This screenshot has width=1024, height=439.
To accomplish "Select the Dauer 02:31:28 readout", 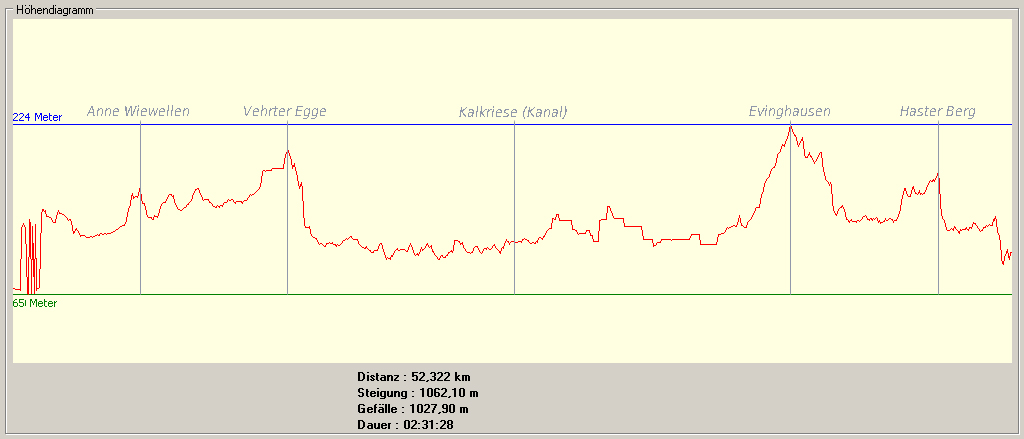I will click(x=405, y=425).
